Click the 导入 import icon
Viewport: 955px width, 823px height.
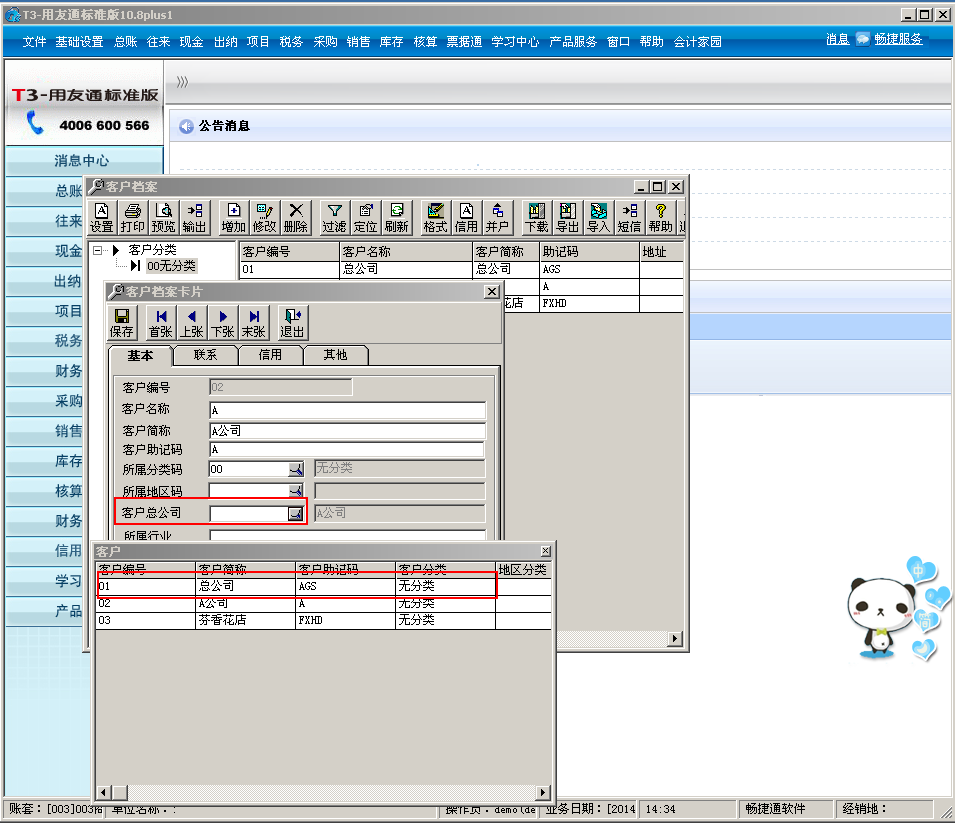[598, 217]
